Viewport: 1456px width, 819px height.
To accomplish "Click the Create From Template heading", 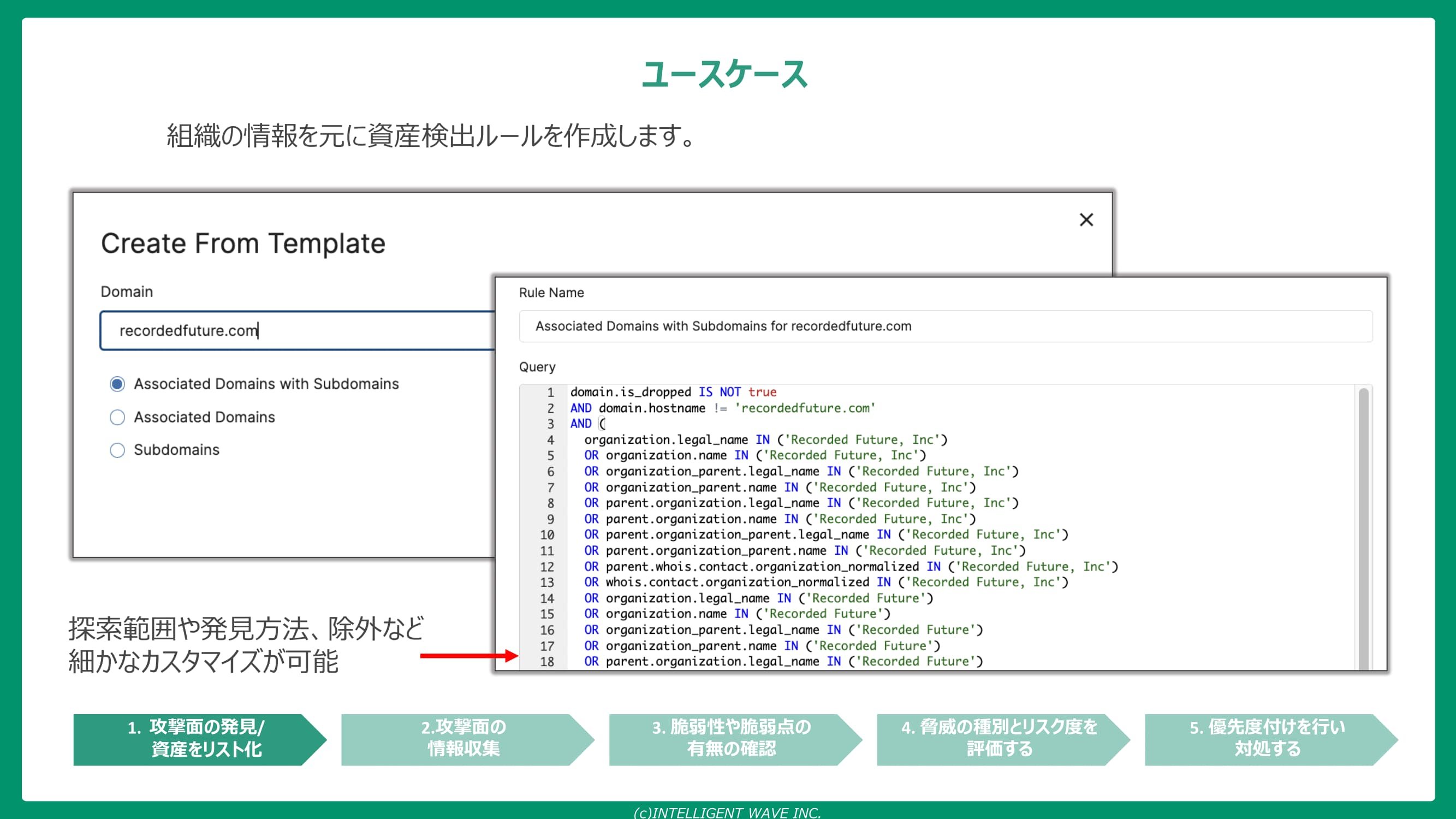I will pyautogui.click(x=243, y=244).
